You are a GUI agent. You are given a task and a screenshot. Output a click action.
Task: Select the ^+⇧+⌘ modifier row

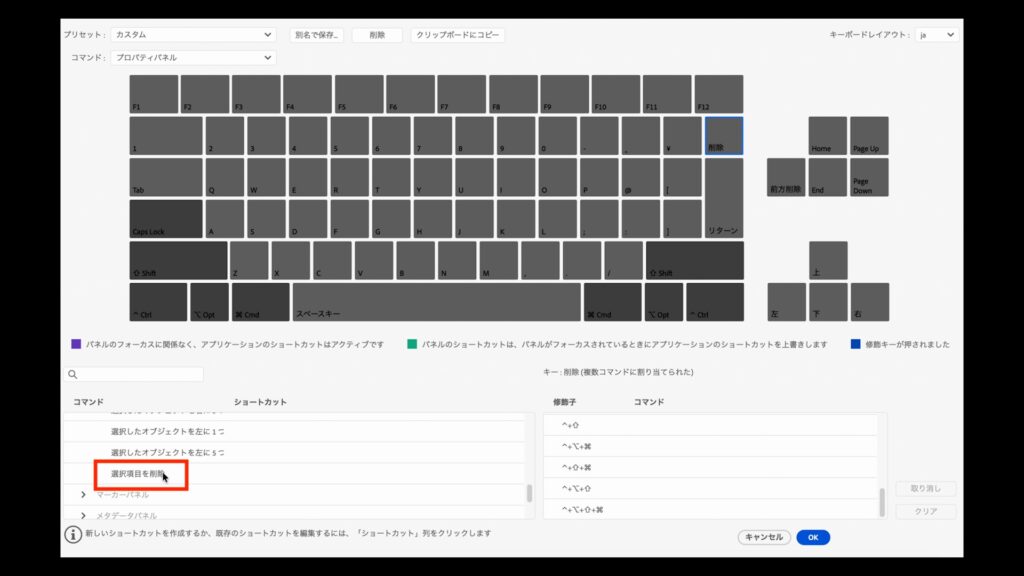click(710, 467)
